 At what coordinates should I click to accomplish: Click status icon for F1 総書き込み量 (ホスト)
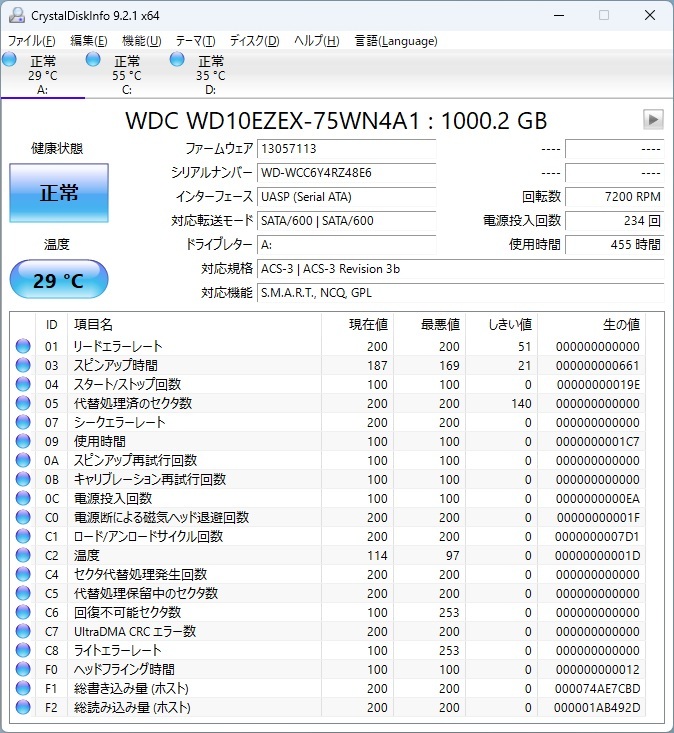[23, 688]
